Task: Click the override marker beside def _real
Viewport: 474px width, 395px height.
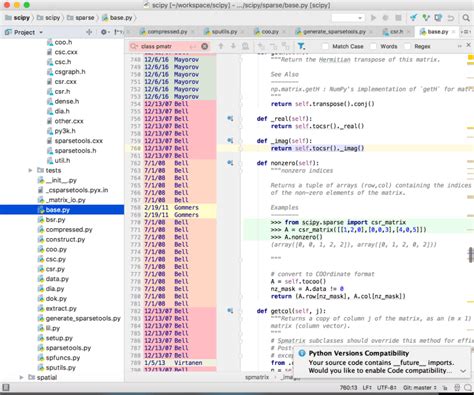Action: (x=230, y=118)
